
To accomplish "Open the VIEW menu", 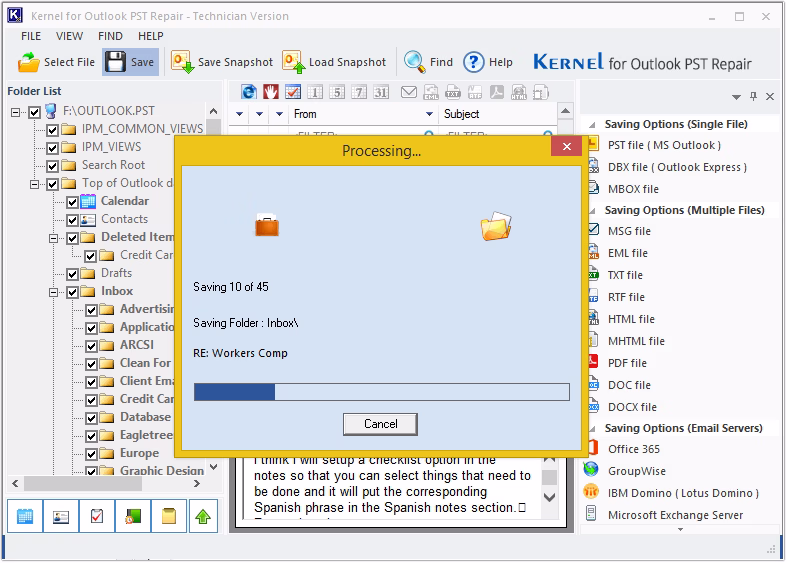I will (x=69, y=36).
